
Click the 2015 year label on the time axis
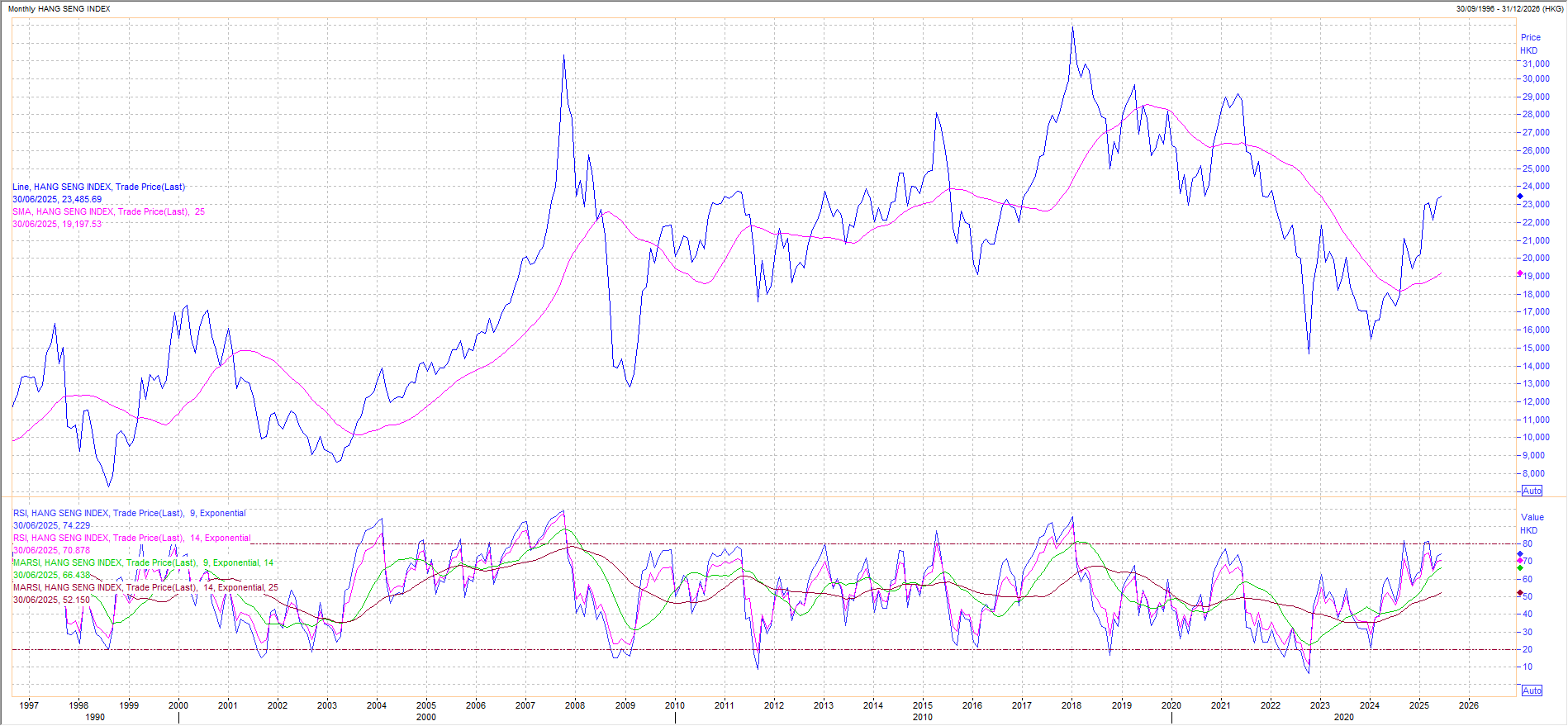923,706
